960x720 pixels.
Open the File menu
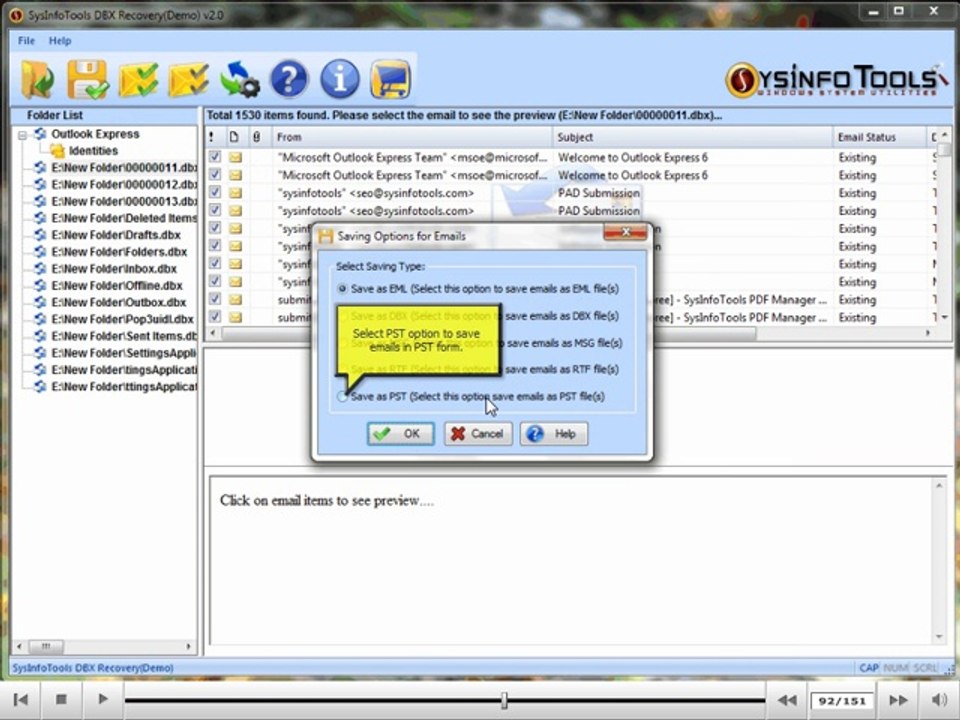[26, 40]
